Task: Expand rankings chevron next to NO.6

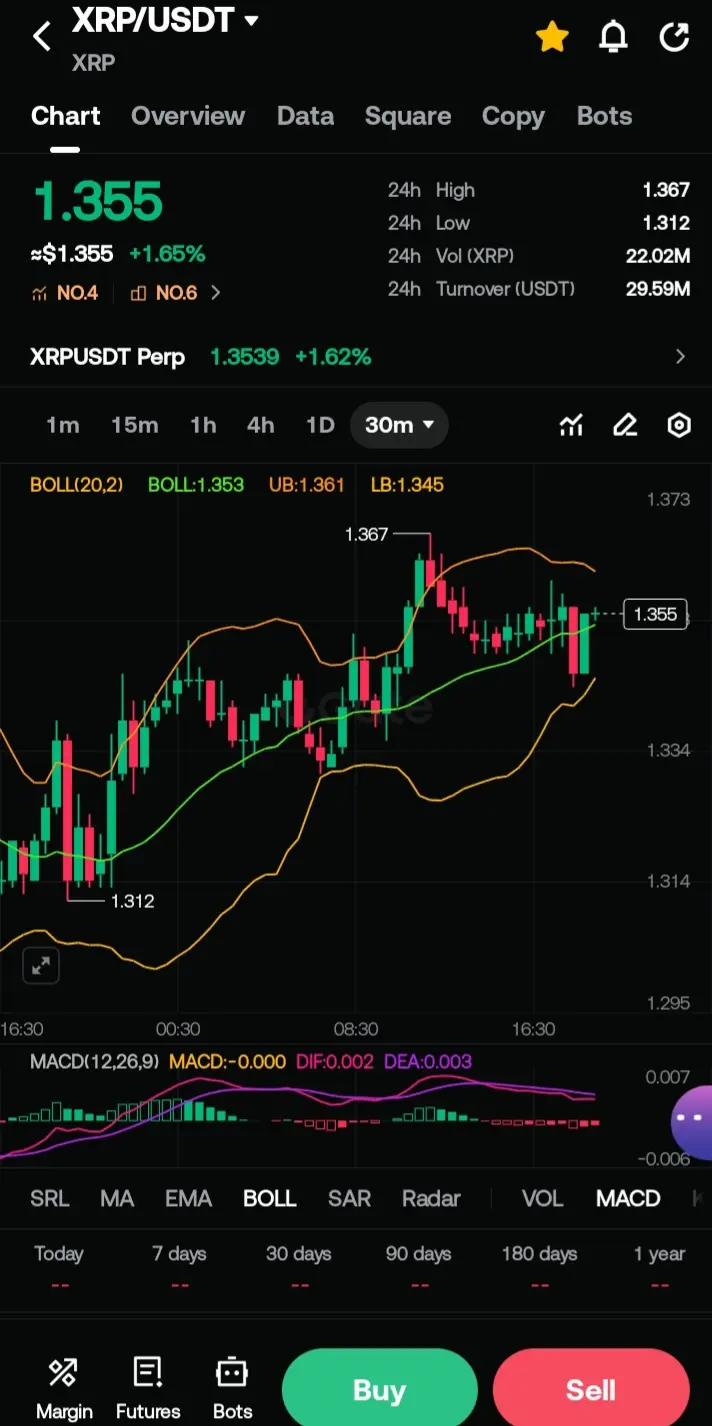Action: tap(215, 293)
